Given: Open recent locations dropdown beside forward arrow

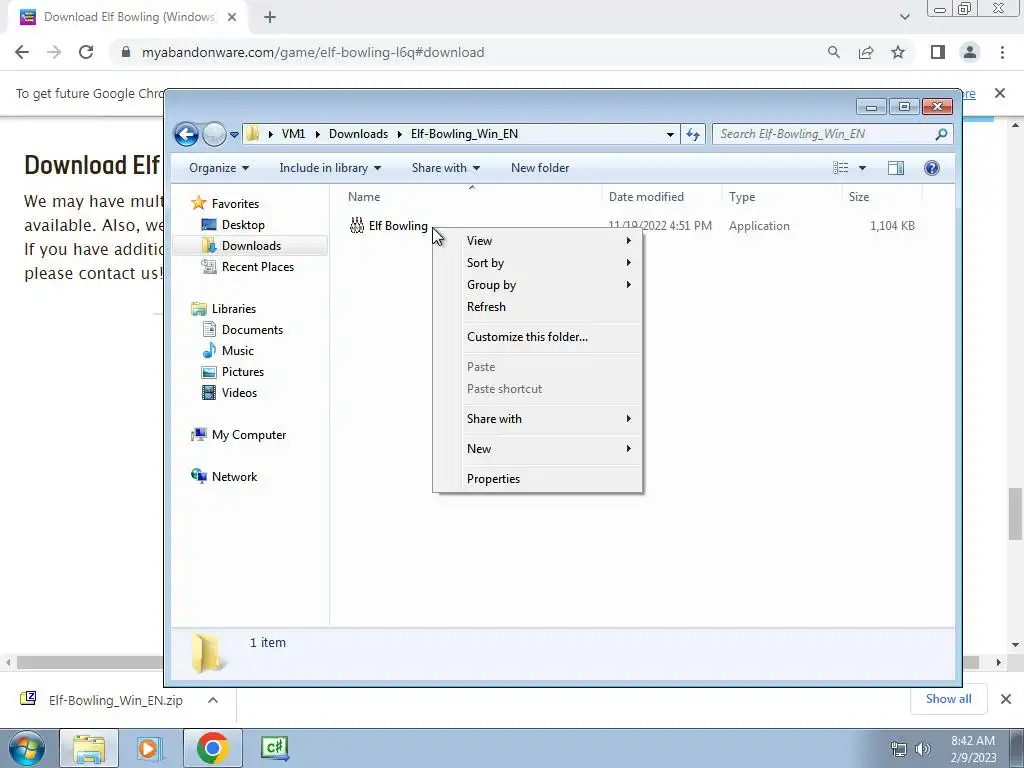Looking at the screenshot, I should pyautogui.click(x=234, y=135).
